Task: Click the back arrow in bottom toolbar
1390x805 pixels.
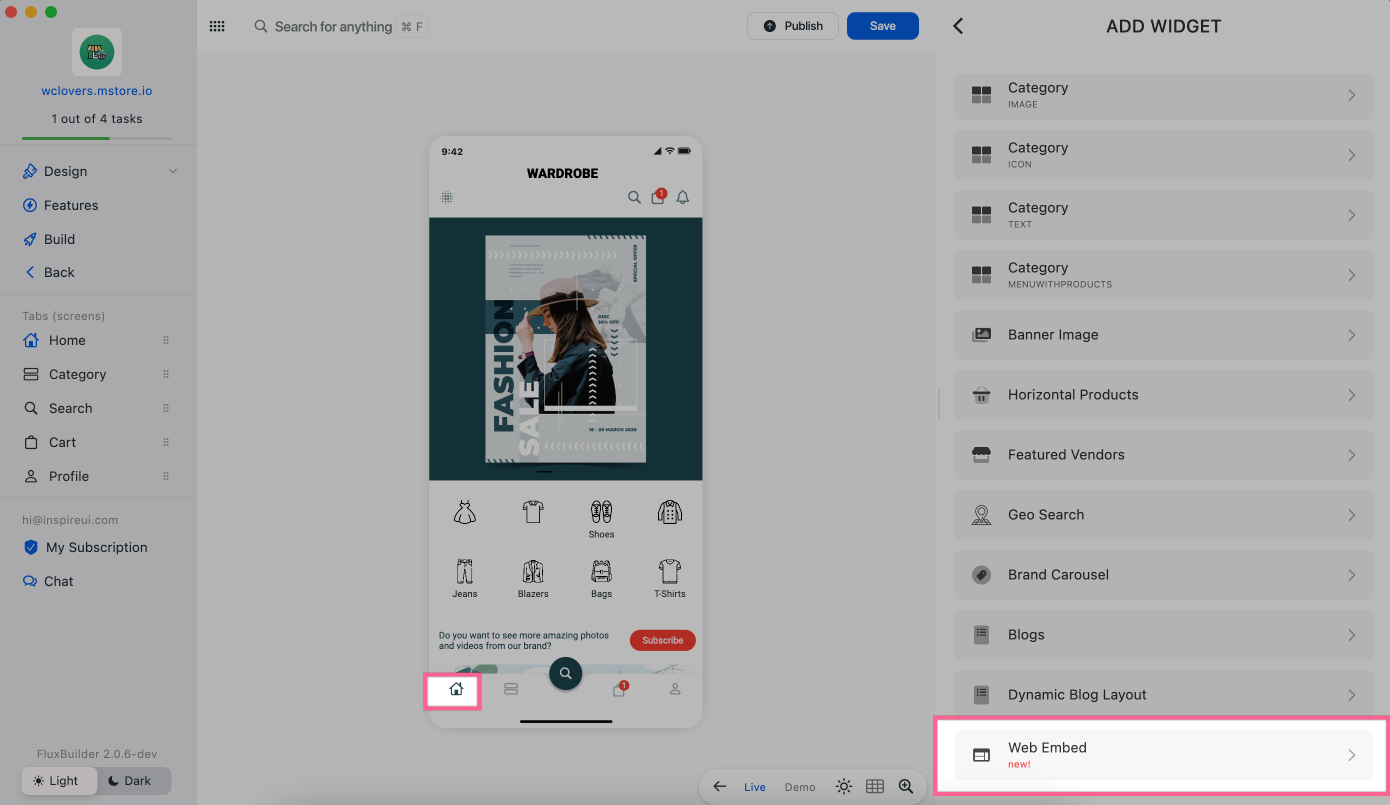Action: click(x=719, y=787)
